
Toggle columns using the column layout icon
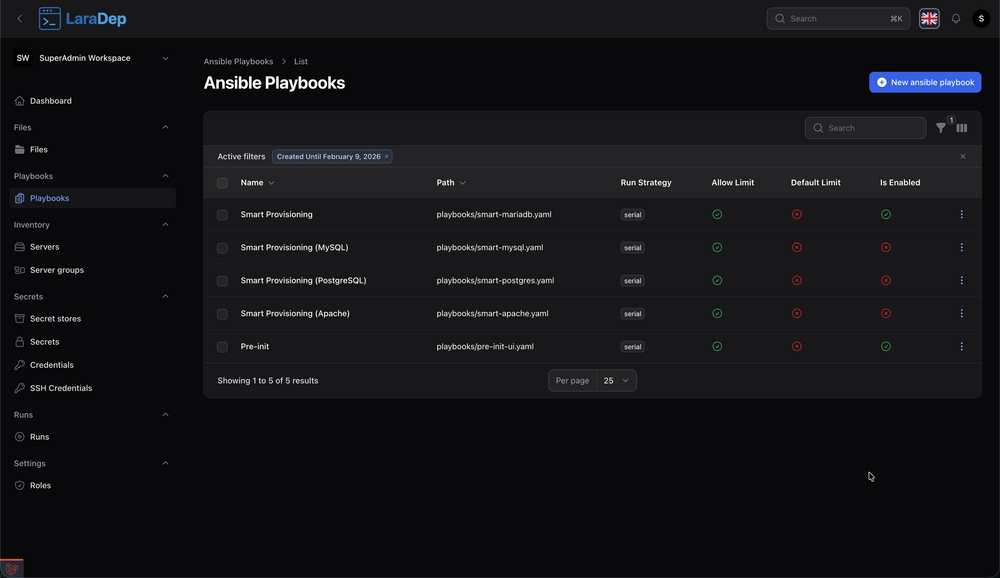pos(962,128)
